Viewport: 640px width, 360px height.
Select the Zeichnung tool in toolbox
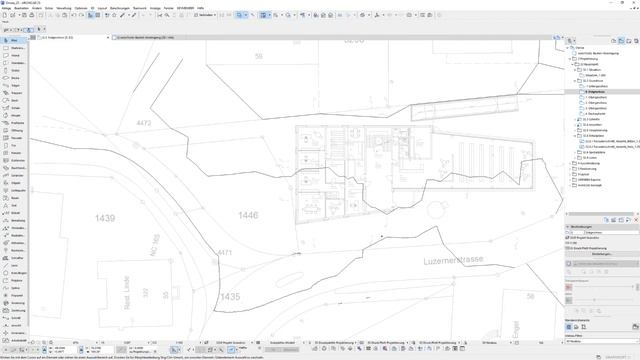tap(13, 311)
